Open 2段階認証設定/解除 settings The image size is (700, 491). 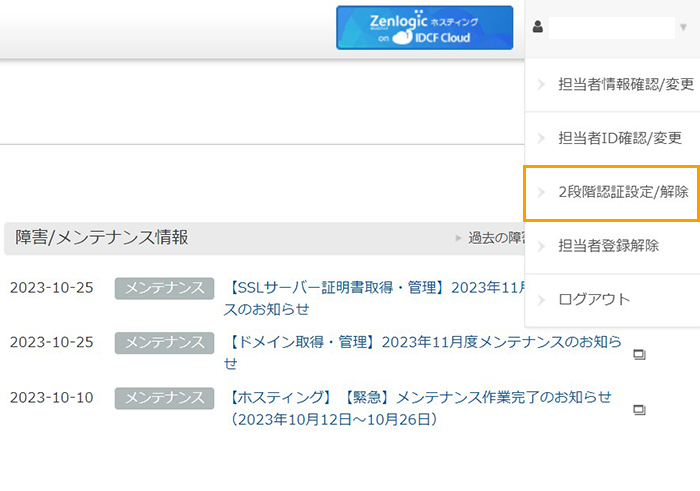pyautogui.click(x=623, y=192)
